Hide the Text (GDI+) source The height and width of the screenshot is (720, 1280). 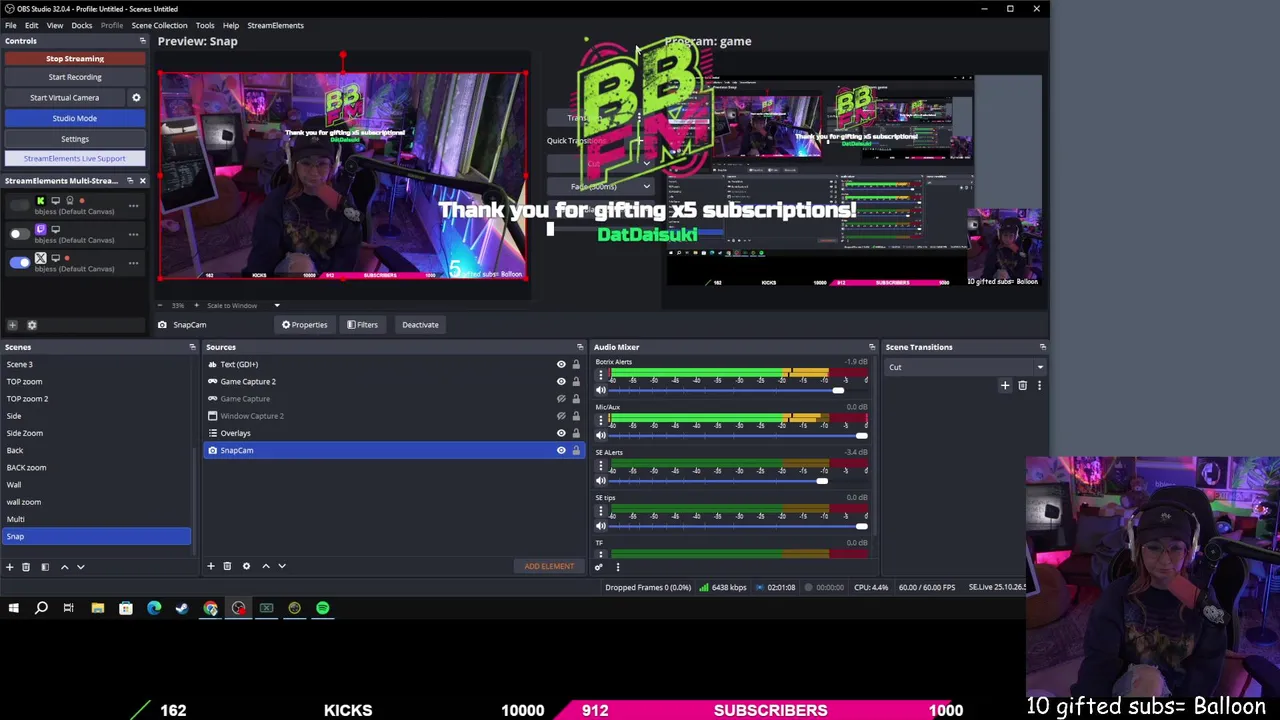[x=561, y=364]
